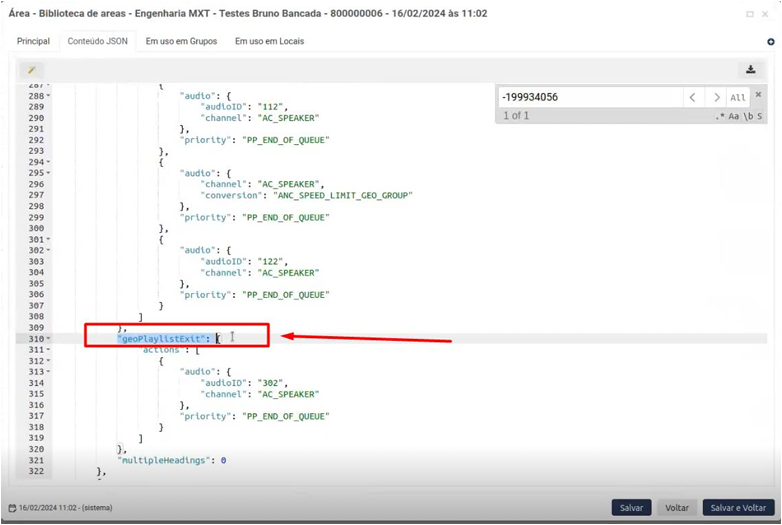The width and height of the screenshot is (782, 525).
Task: Collapse the geoPlaylistExit block at line 310
Action: (48, 339)
